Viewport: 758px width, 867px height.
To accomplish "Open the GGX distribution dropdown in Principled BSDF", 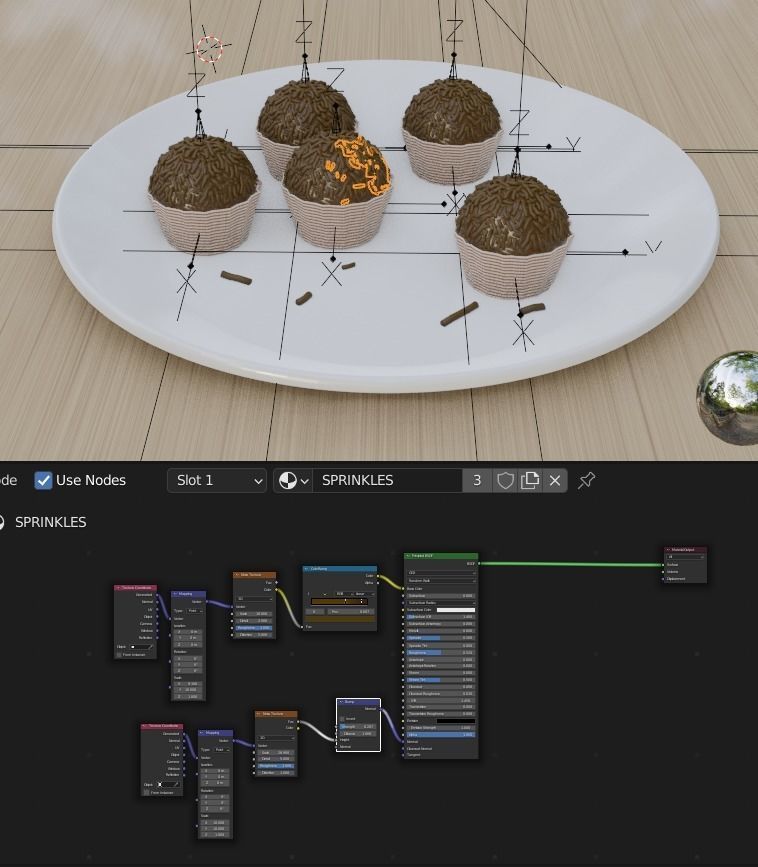I will click(x=441, y=573).
